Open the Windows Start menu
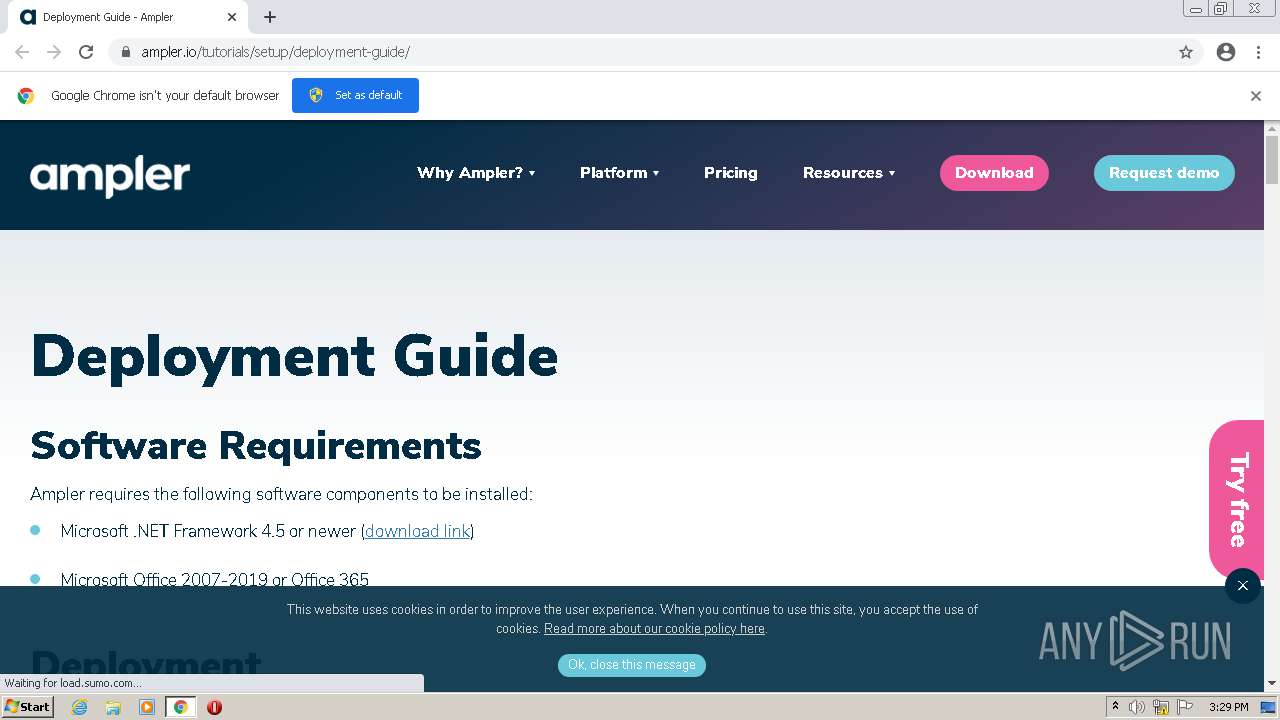The image size is (1280, 720). point(28,707)
